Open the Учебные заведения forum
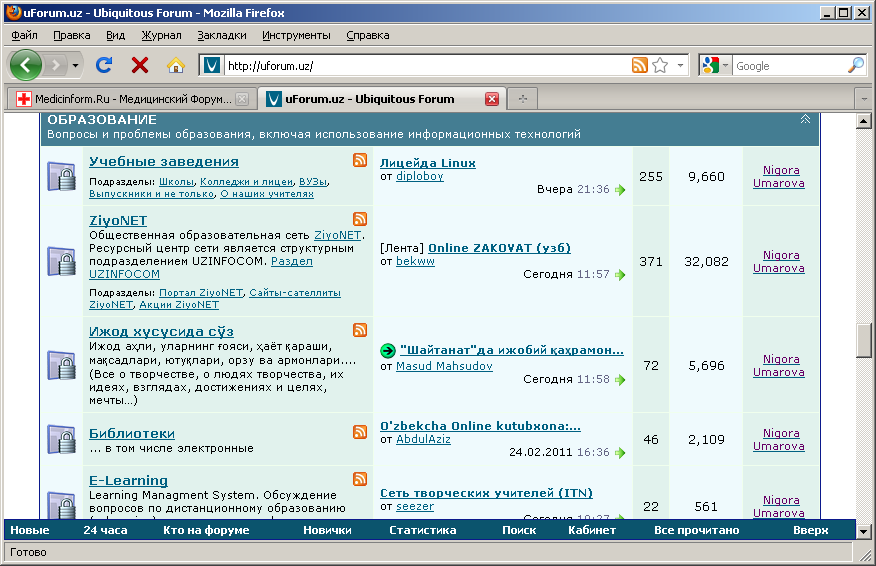The image size is (876, 566). (x=164, y=161)
